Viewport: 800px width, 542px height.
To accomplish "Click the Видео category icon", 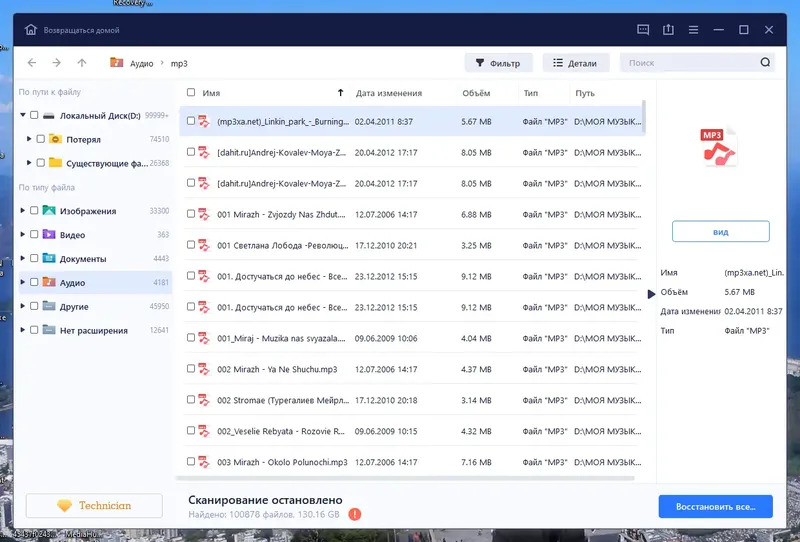I will (49, 234).
